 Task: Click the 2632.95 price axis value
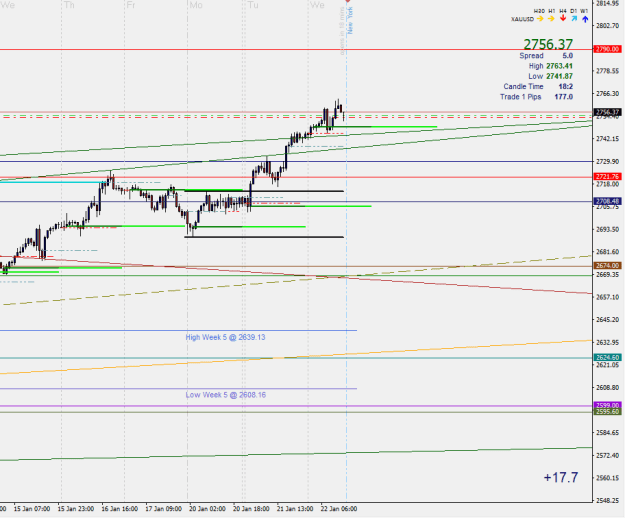click(607, 342)
